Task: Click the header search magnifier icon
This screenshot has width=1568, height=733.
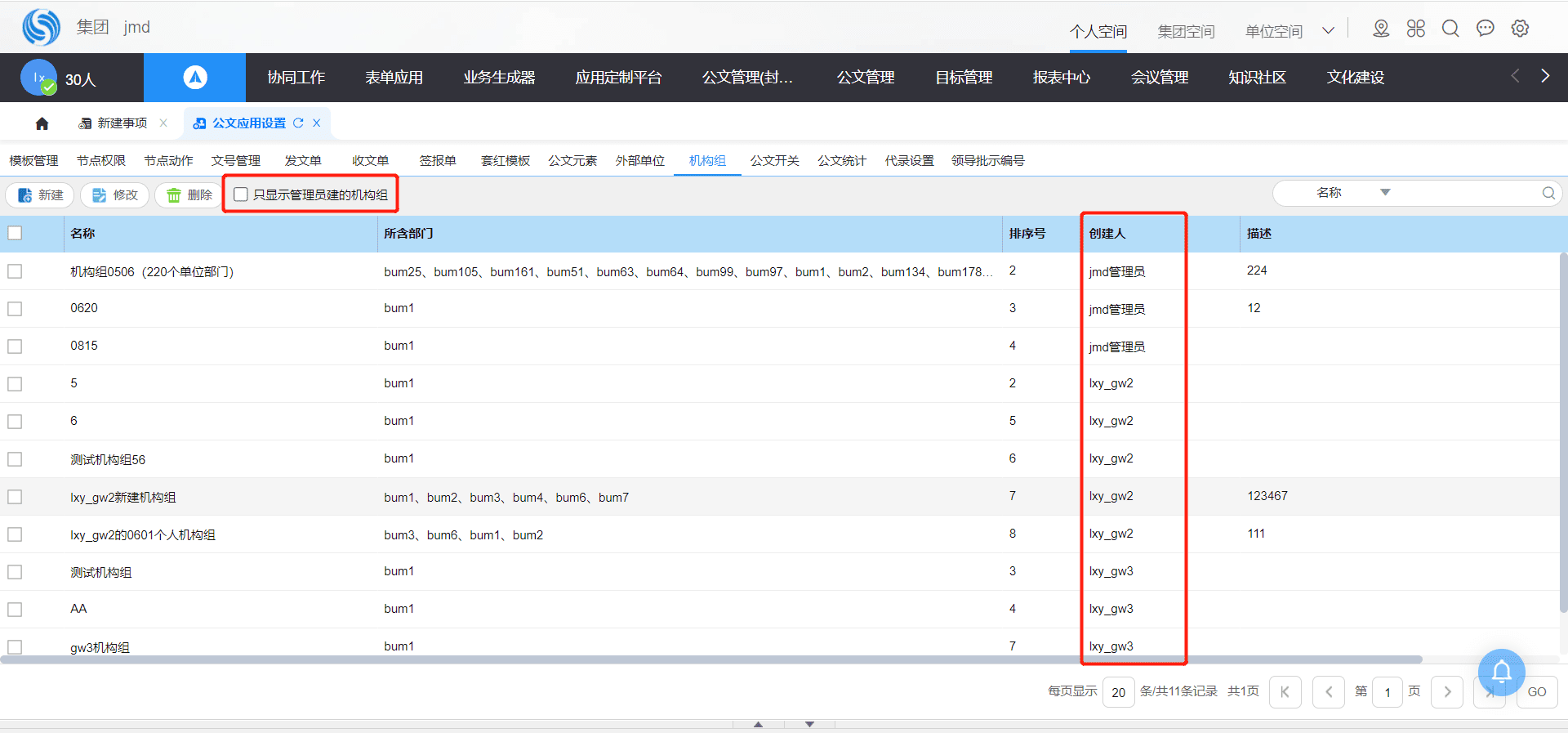Action: [x=1450, y=29]
